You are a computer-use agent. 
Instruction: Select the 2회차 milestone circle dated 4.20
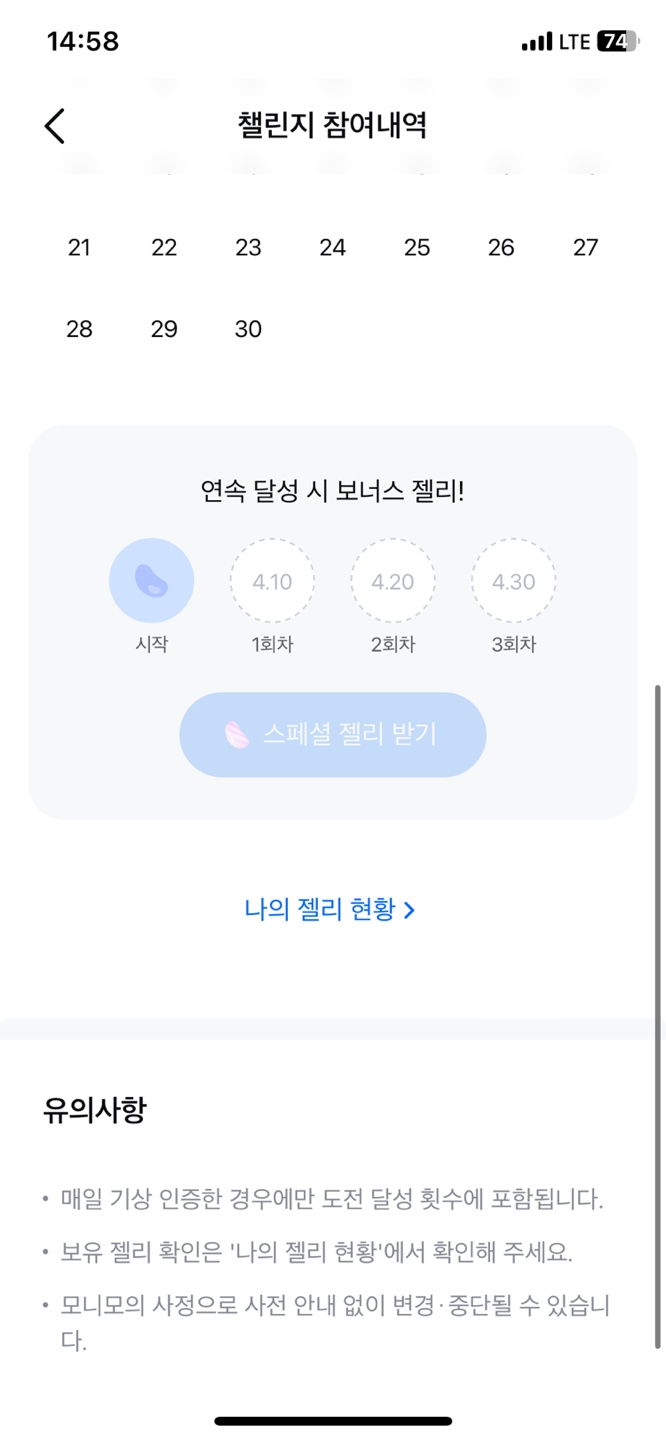[x=392, y=580]
